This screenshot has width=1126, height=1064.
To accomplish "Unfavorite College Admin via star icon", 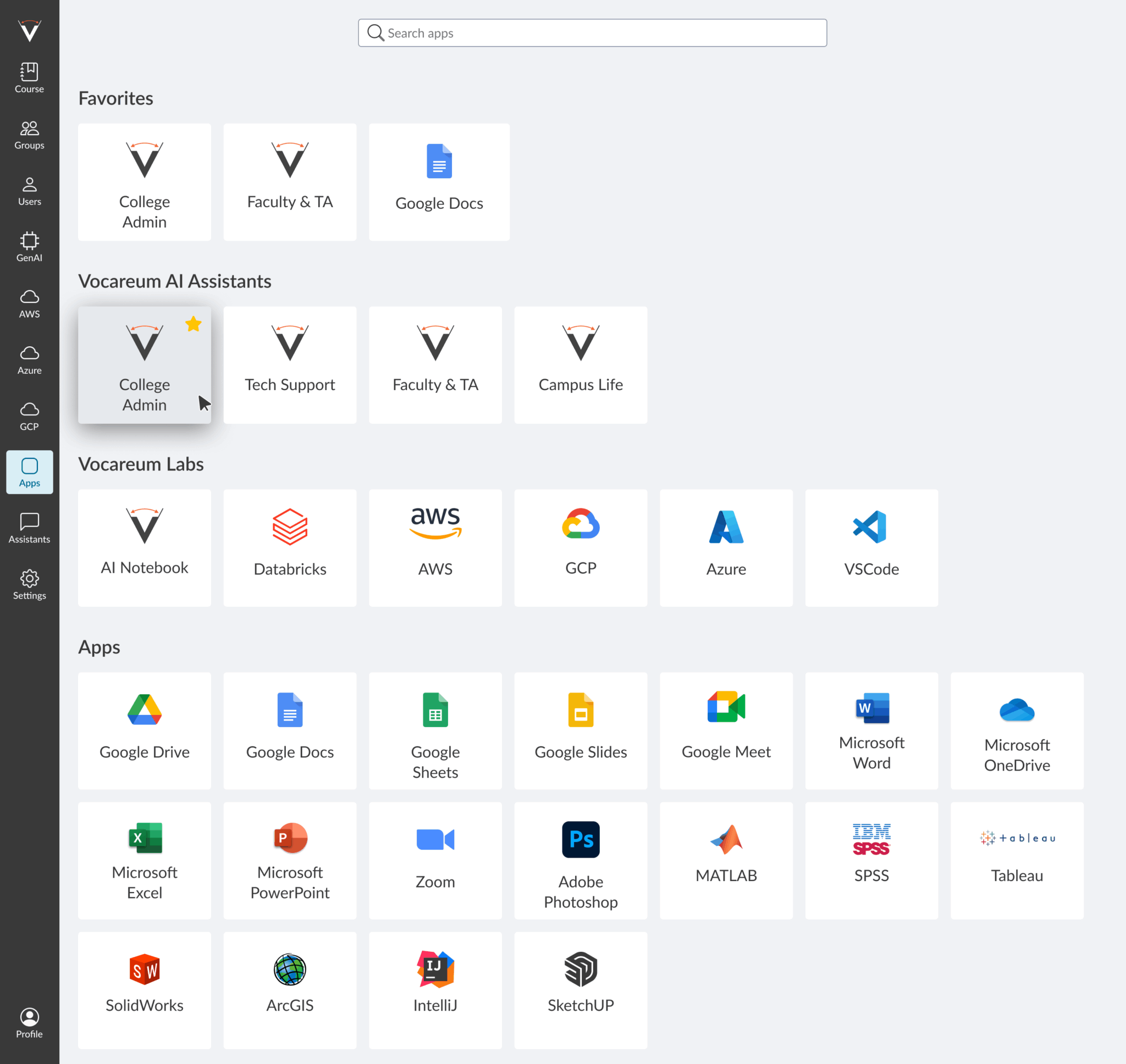I will click(194, 324).
